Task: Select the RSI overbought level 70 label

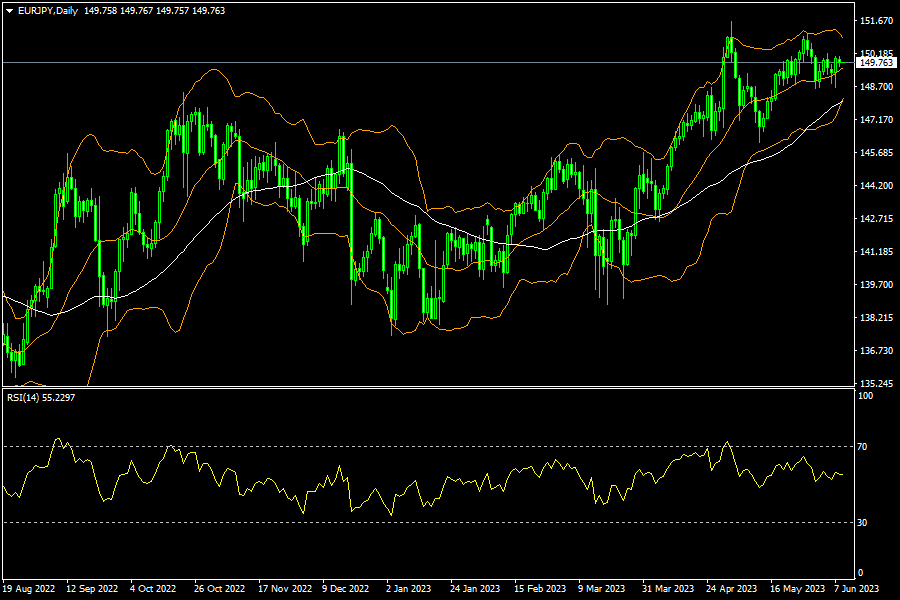Action: pyautogui.click(x=862, y=446)
